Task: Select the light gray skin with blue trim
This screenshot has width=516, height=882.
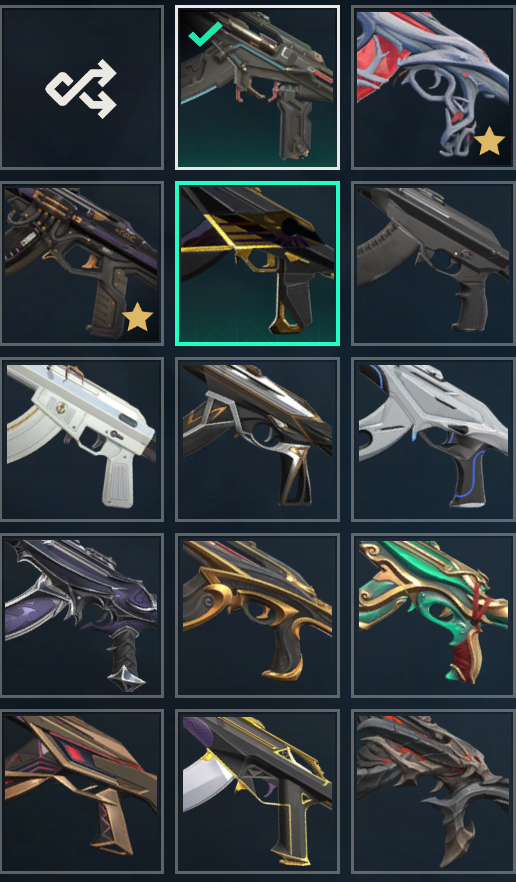Action: (x=433, y=439)
